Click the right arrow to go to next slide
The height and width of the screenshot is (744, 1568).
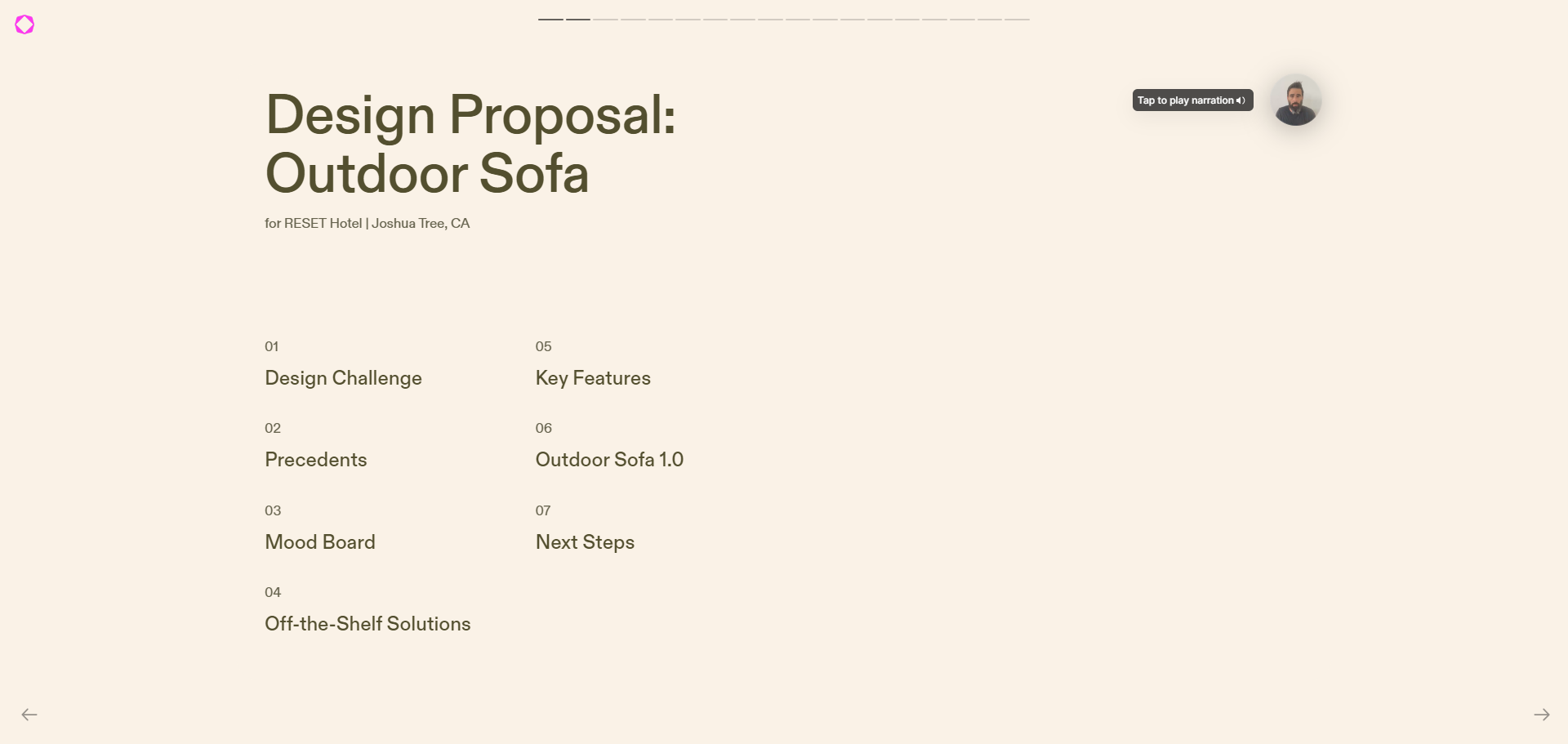[x=1540, y=714]
